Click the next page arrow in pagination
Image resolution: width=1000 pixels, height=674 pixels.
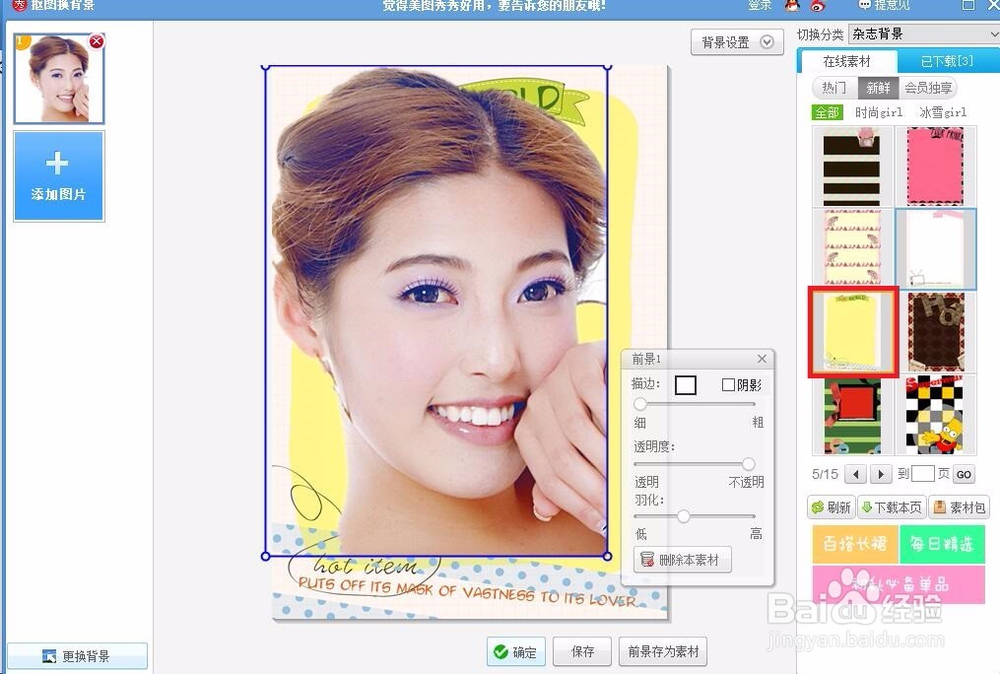pos(882,473)
